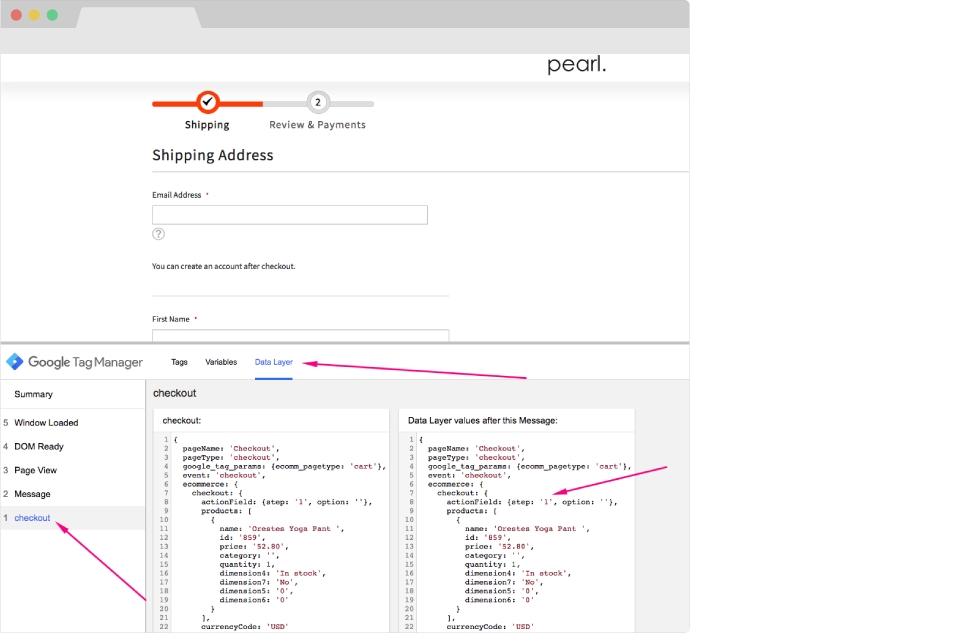
Task: Click the pearl store logo
Action: 575,63
